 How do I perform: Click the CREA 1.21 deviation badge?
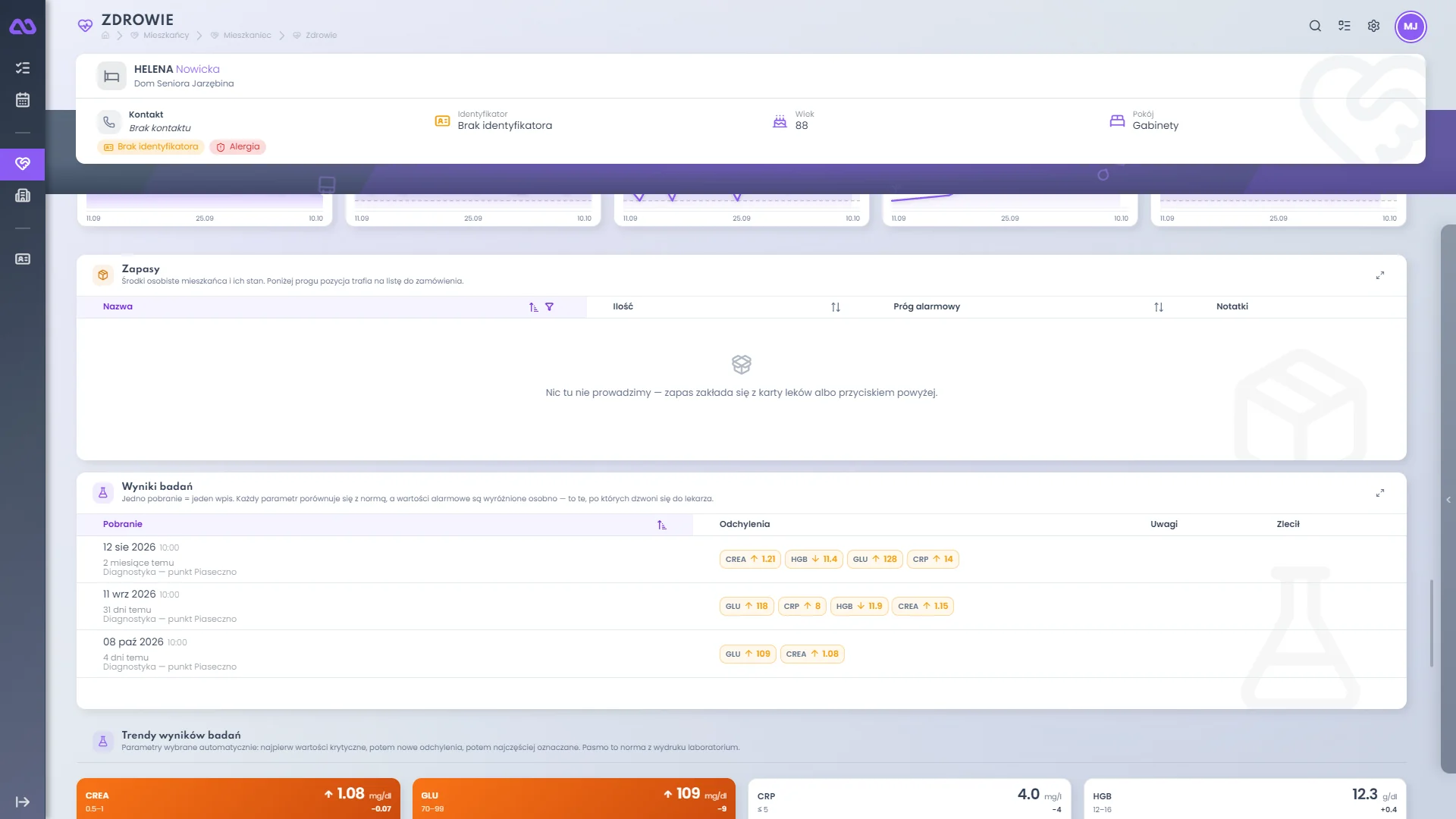[x=750, y=560]
